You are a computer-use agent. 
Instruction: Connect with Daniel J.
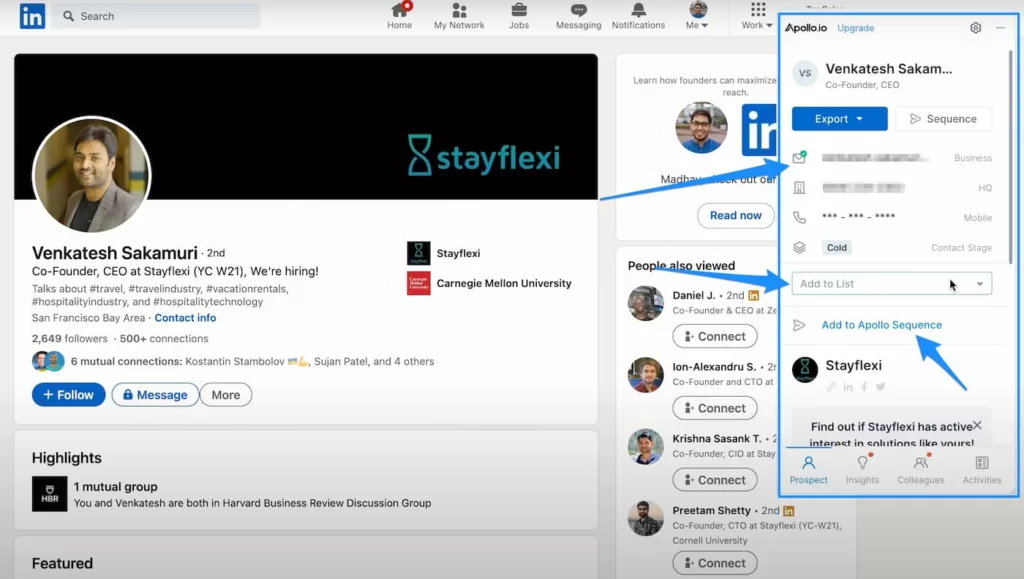coord(715,336)
